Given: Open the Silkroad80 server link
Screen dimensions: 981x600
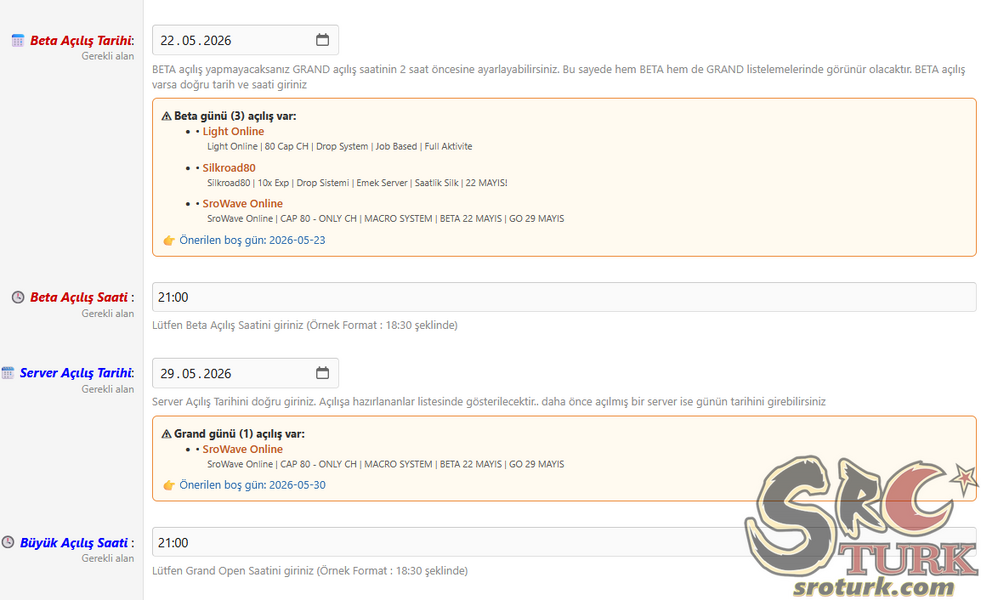Looking at the screenshot, I should click(229, 168).
